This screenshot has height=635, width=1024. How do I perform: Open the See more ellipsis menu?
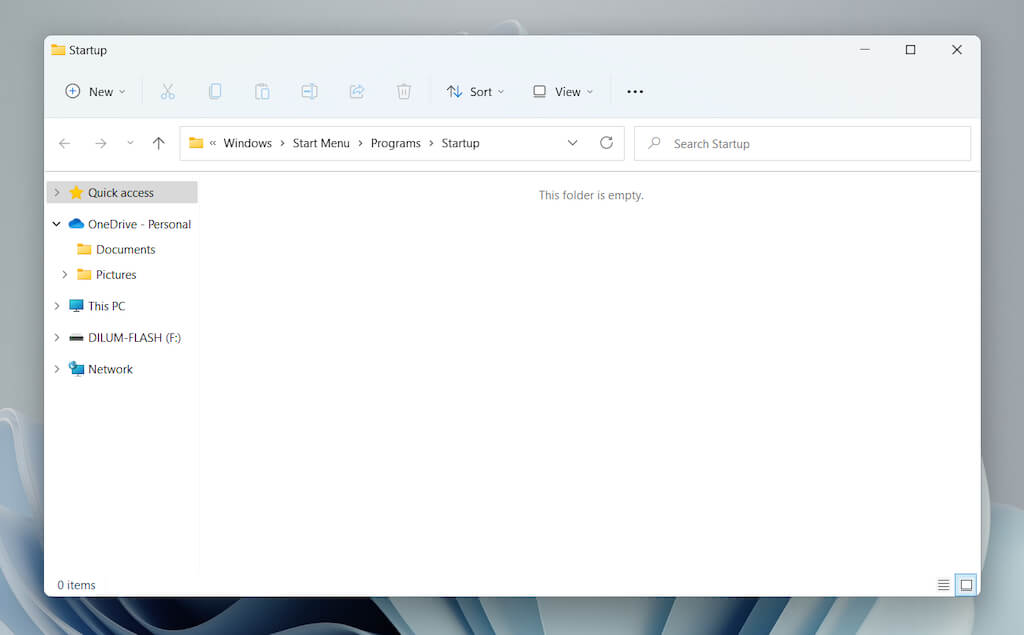coord(635,91)
